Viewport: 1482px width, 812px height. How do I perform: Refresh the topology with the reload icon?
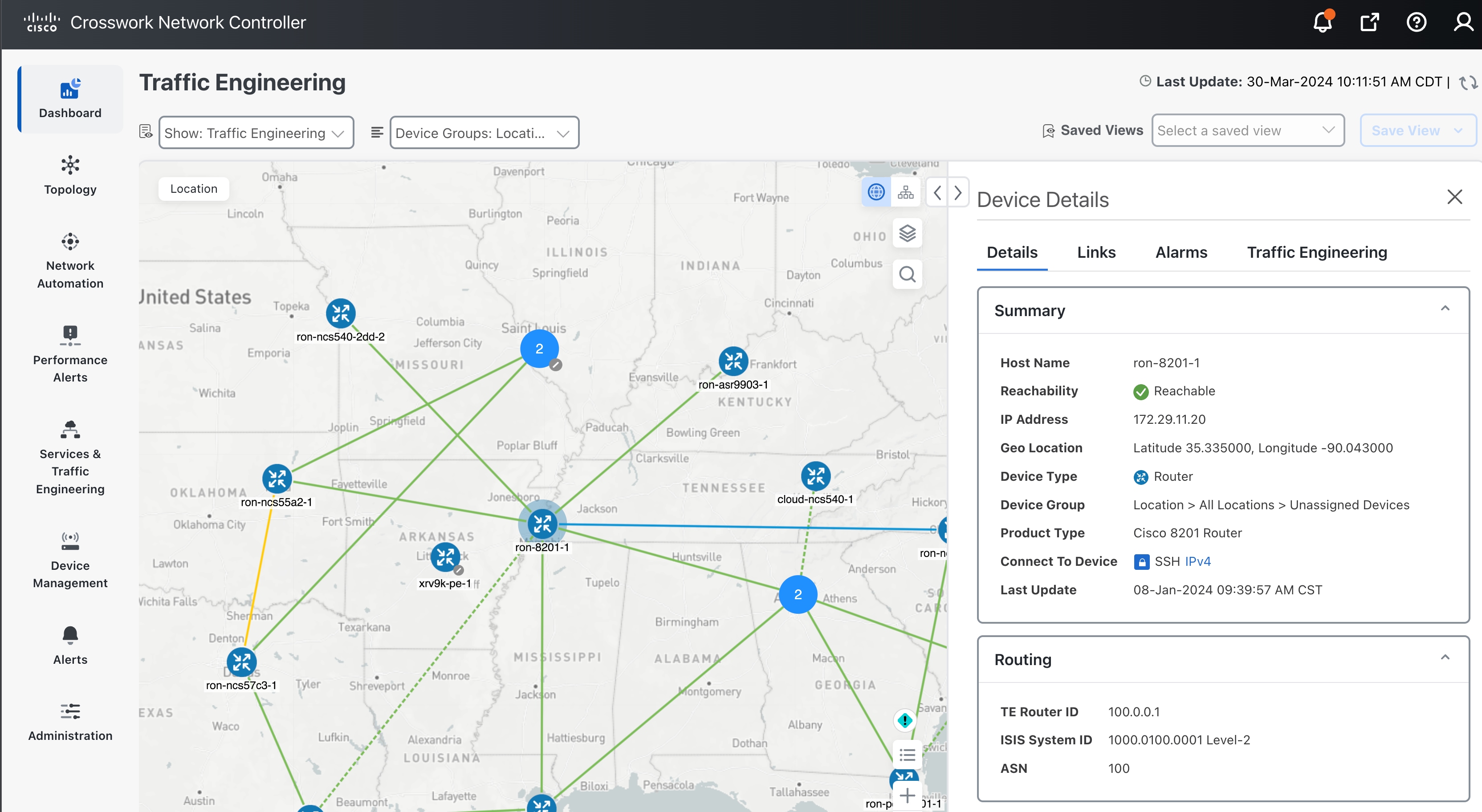(x=1468, y=82)
